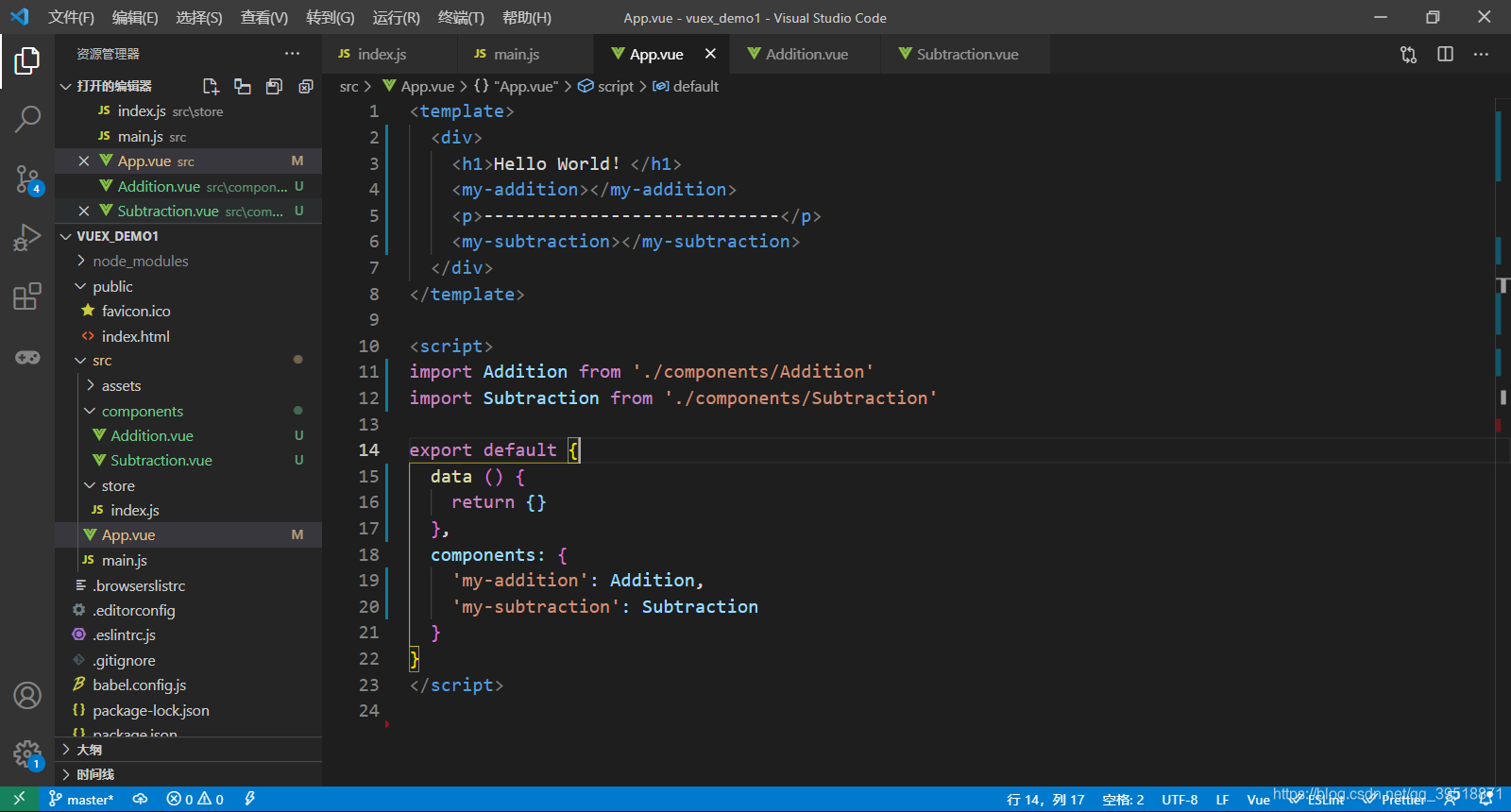This screenshot has width=1511, height=812.
Task: Open the Run and Debug view
Action: pyautogui.click(x=27, y=237)
